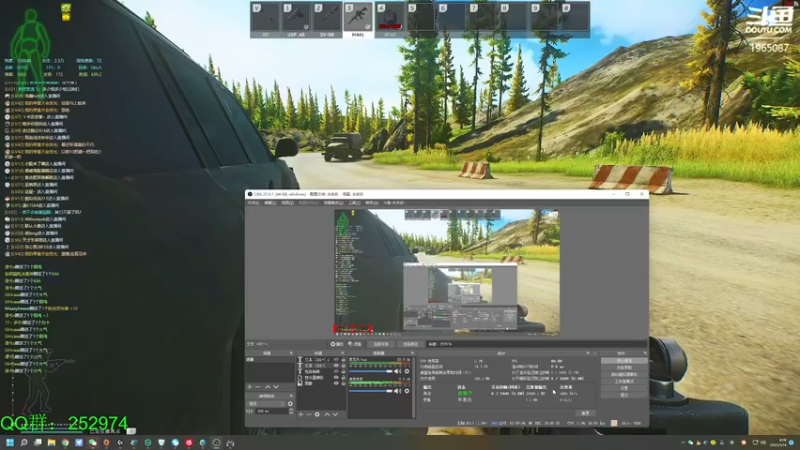The width and height of the screenshot is (800, 450).
Task: Float the Sources dock via header icon
Action: point(342,353)
